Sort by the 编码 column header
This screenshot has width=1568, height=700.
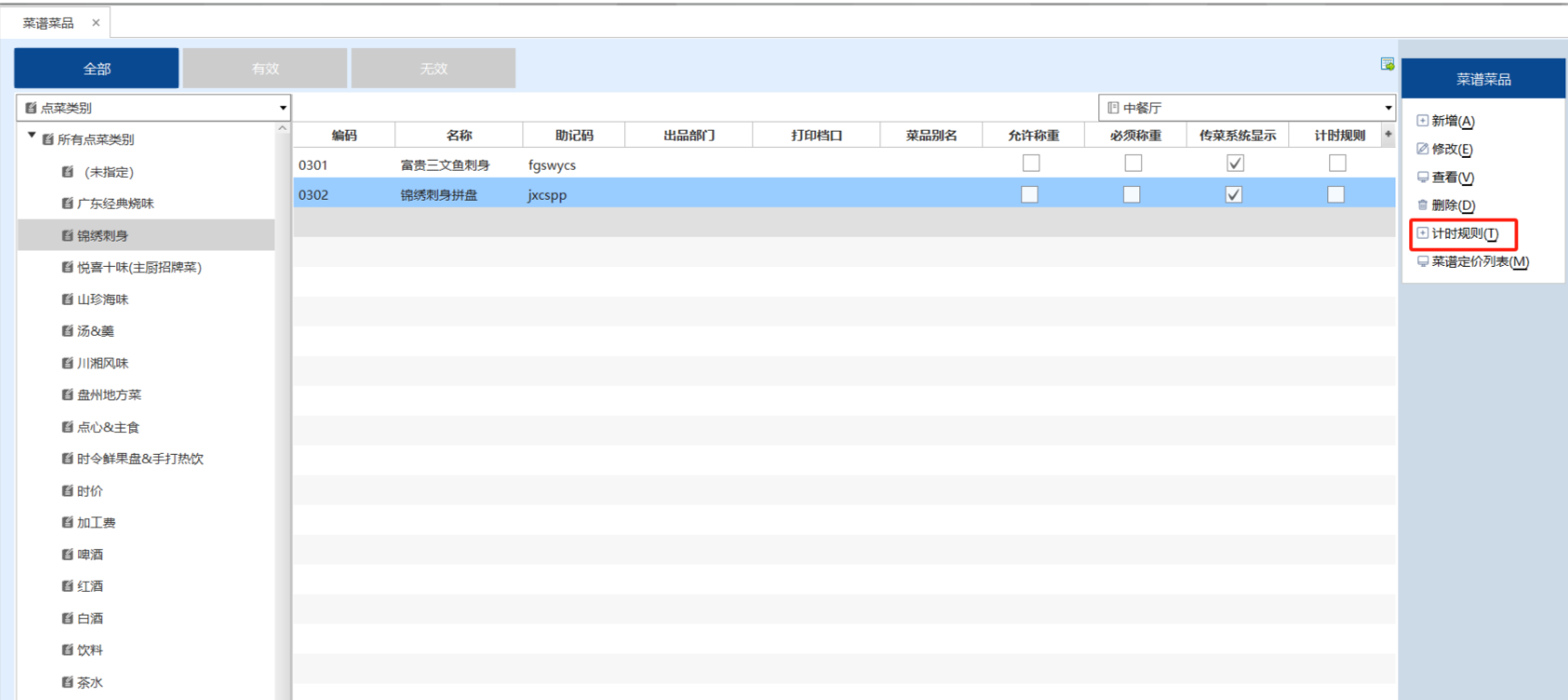click(x=344, y=135)
